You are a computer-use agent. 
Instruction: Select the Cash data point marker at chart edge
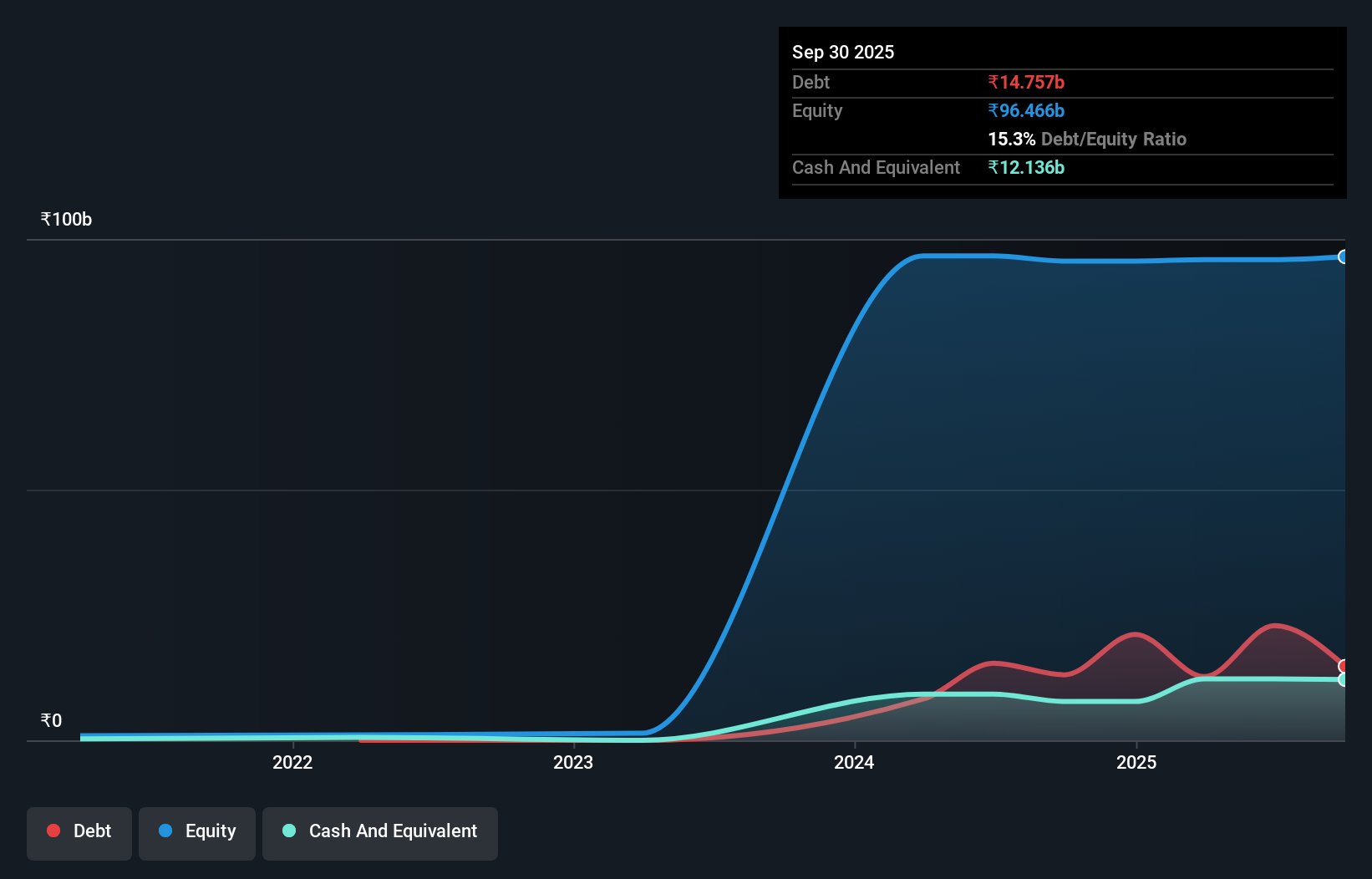1343,680
